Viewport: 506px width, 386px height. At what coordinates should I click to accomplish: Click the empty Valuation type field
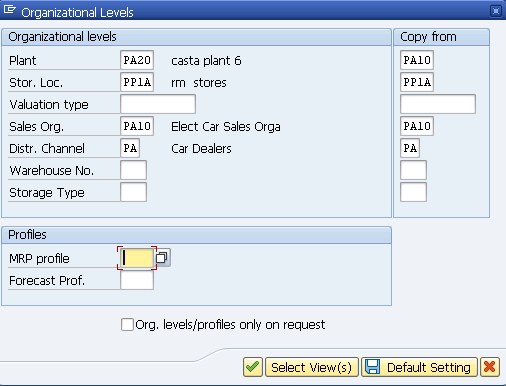click(x=158, y=104)
